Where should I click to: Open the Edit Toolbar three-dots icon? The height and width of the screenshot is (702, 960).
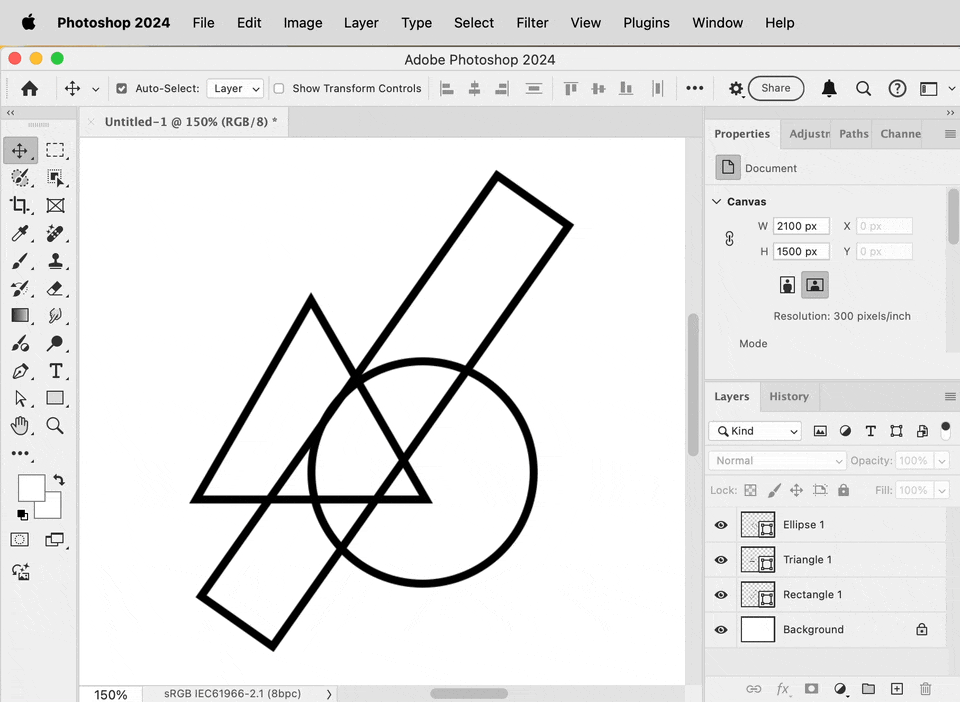20,454
